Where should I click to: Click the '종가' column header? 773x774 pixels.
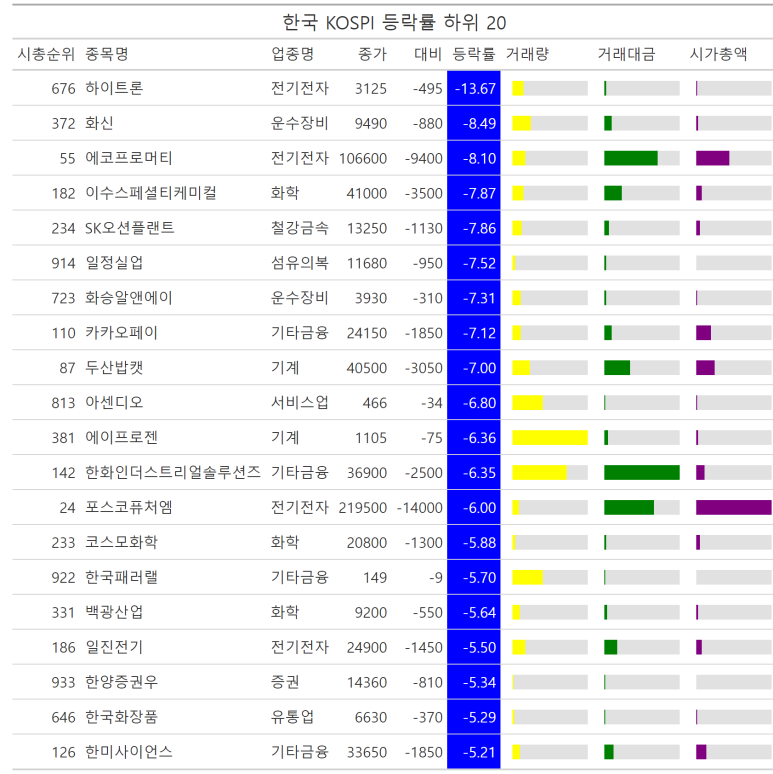point(372,54)
